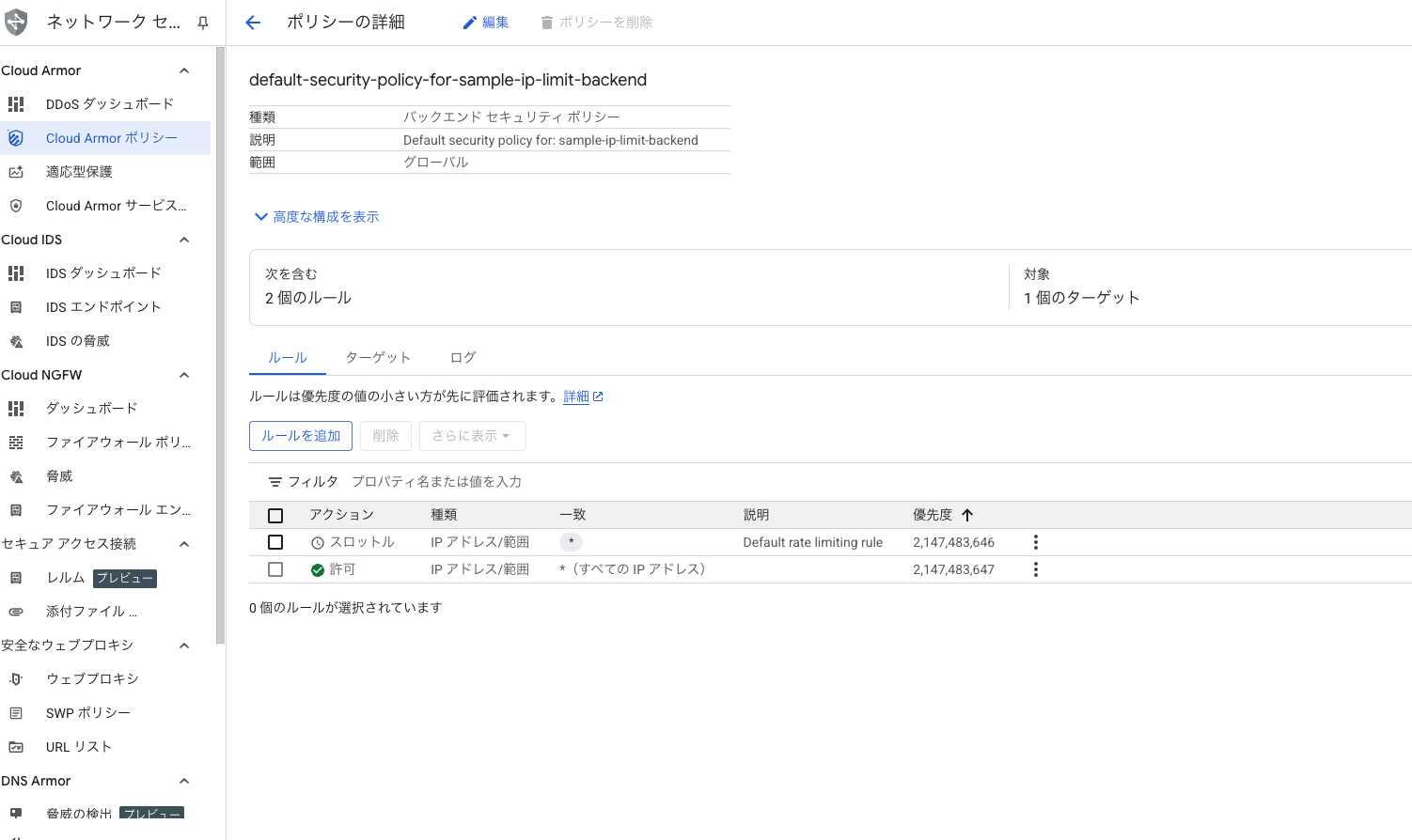Open the 詳細 documentation link
This screenshot has height=840, width=1412.
576,397
